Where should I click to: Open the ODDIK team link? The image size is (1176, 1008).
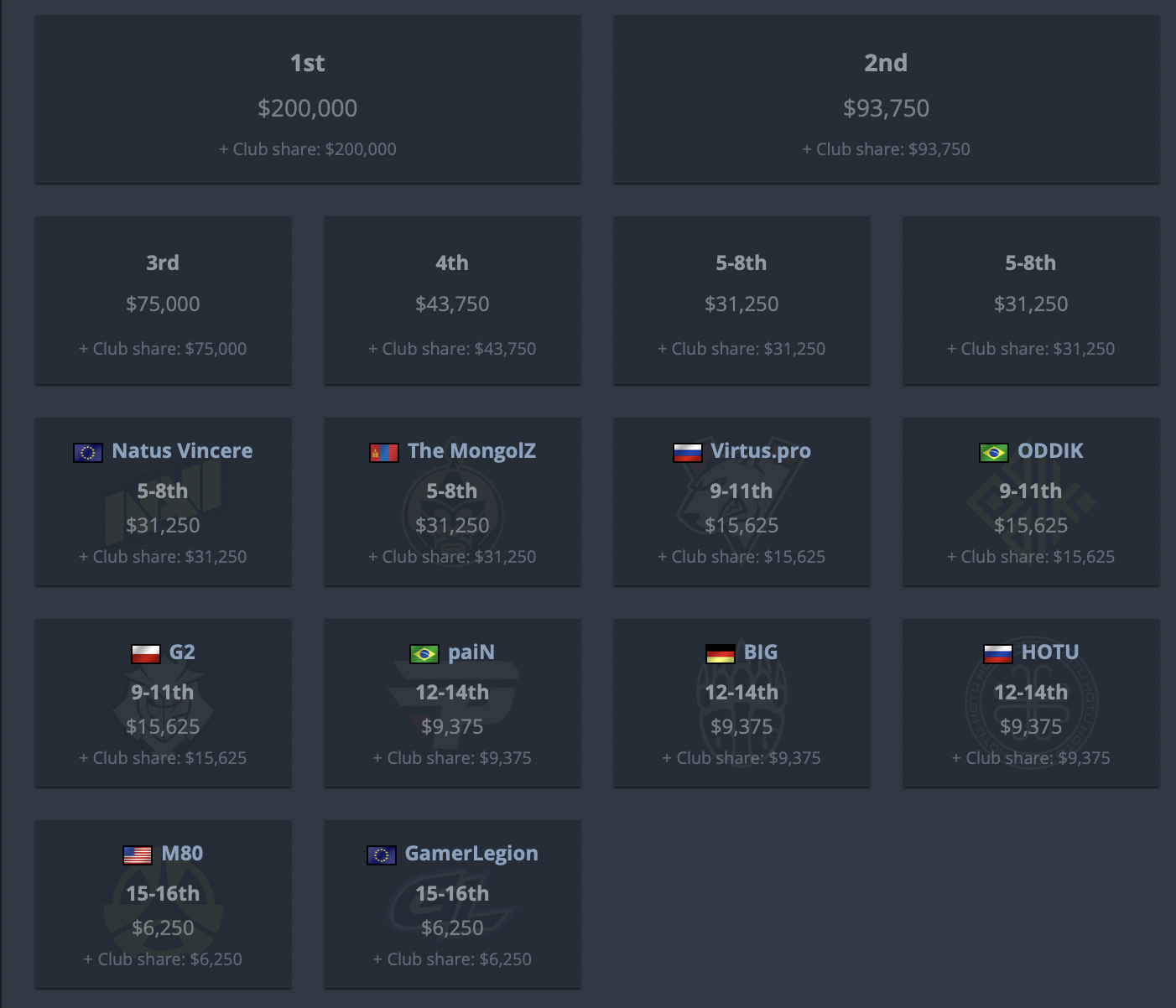1050,451
